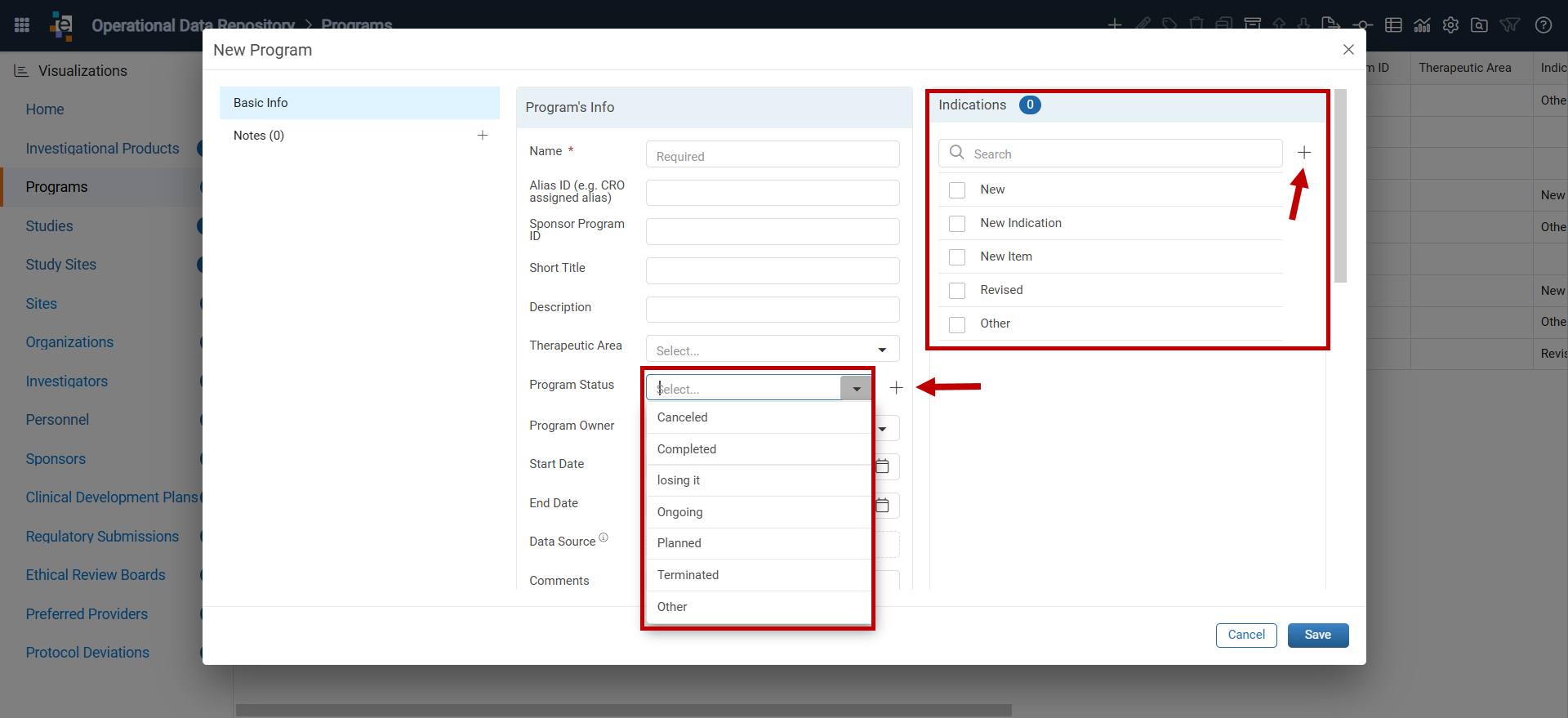Add a new indication with plus icon
This screenshot has width=1568, height=718.
point(1304,153)
